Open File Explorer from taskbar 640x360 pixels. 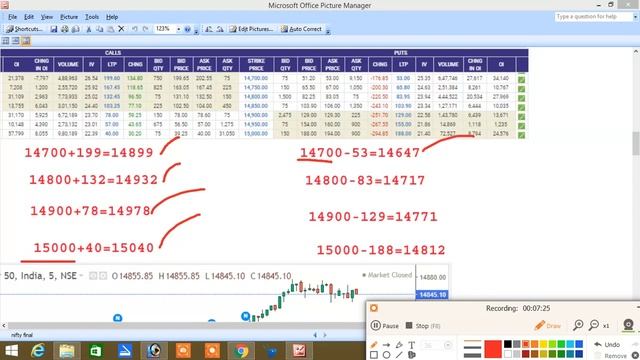click(67, 351)
